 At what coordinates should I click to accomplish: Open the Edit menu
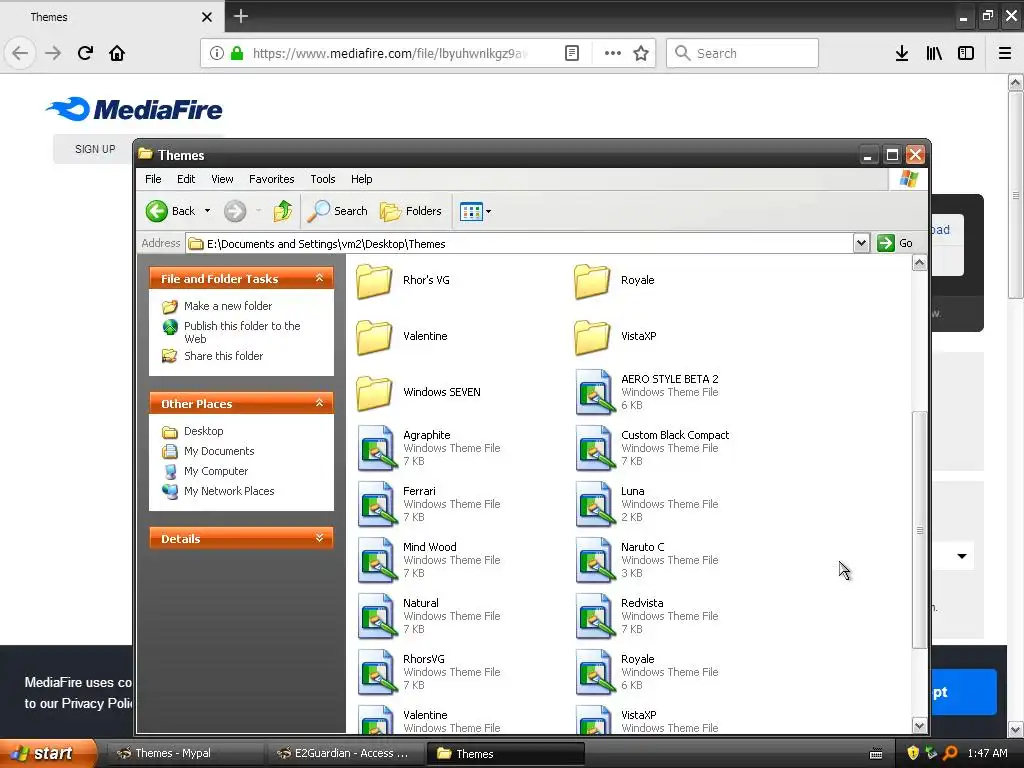tap(186, 179)
